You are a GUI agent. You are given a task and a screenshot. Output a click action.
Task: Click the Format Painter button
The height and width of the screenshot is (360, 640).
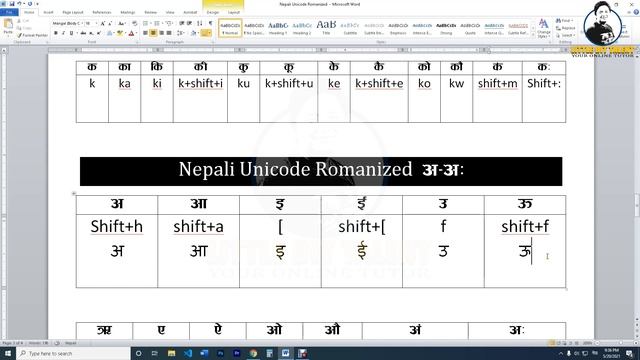[33, 35]
